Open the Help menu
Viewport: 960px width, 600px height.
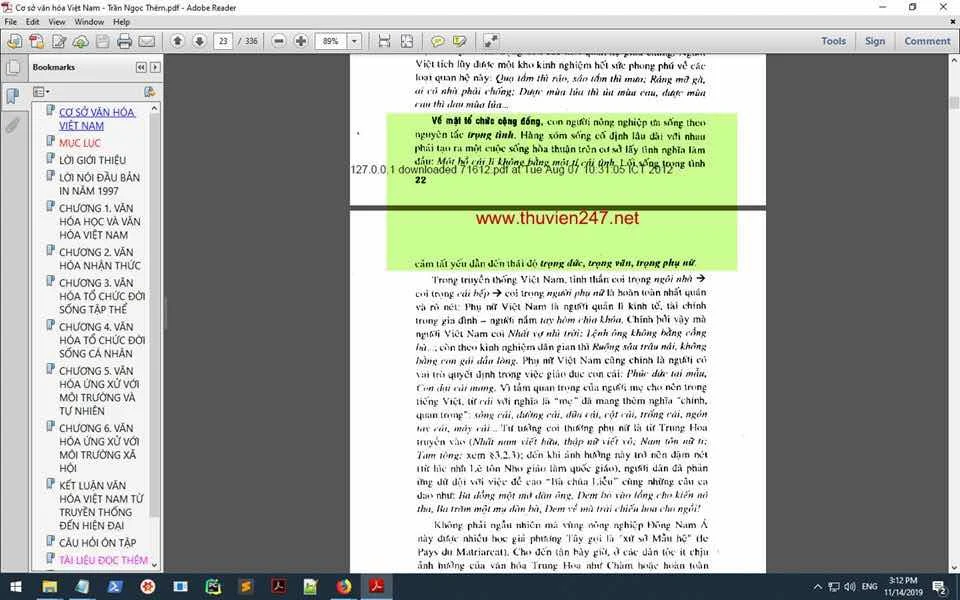coord(121,21)
